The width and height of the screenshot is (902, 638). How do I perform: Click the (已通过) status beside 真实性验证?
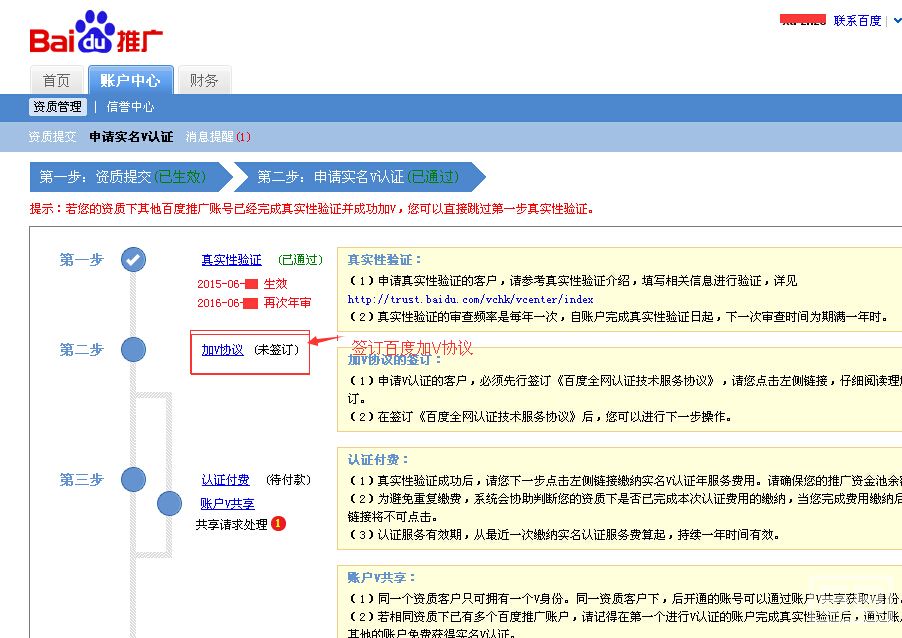300,260
